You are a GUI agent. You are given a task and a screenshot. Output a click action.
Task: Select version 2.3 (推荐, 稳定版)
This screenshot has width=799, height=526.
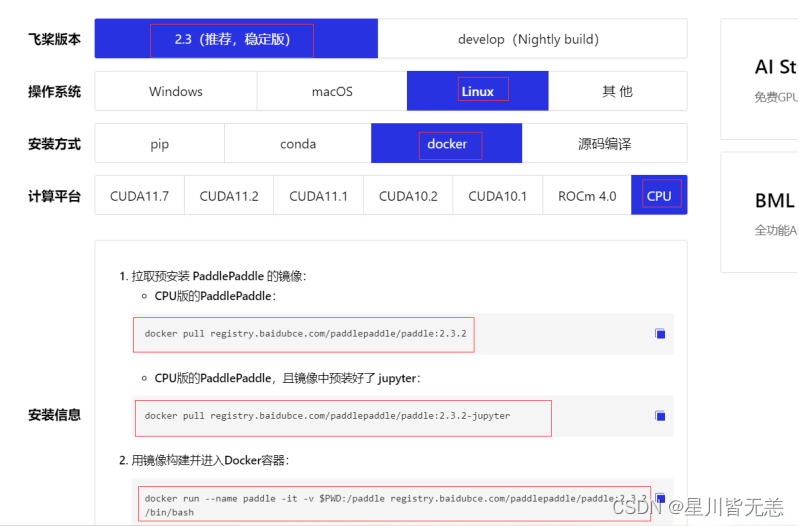pyautogui.click(x=236, y=39)
